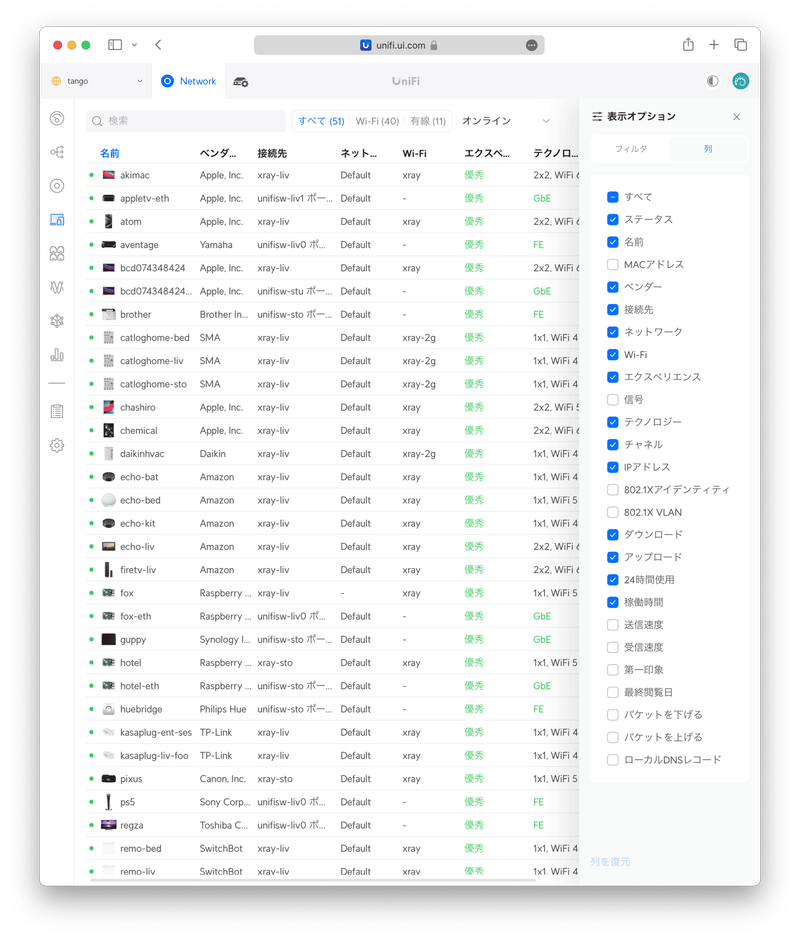This screenshot has width=800, height=938.
Task: Open the statistics bar chart sidebar icon
Action: pos(57,354)
